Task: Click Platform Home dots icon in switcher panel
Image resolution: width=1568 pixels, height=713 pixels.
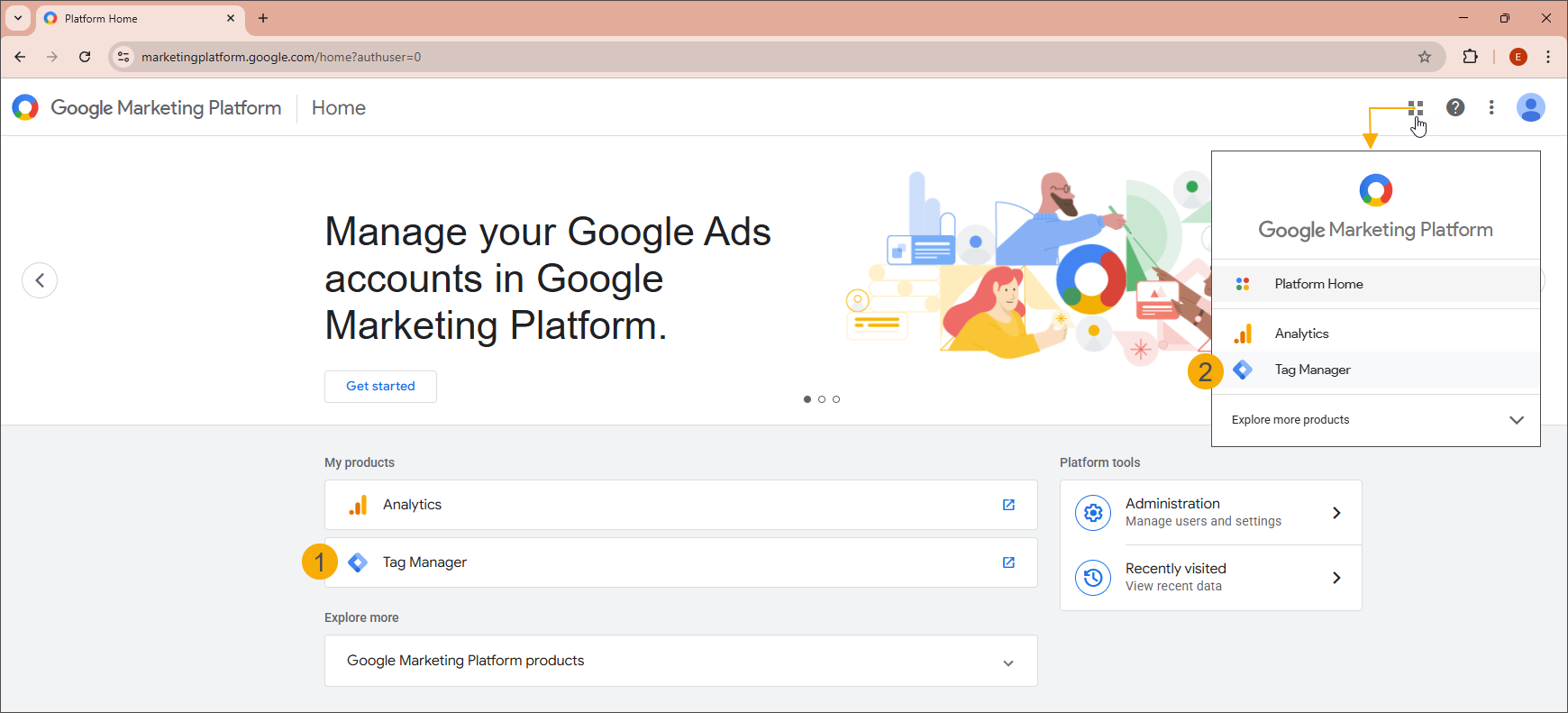Action: tap(1243, 284)
